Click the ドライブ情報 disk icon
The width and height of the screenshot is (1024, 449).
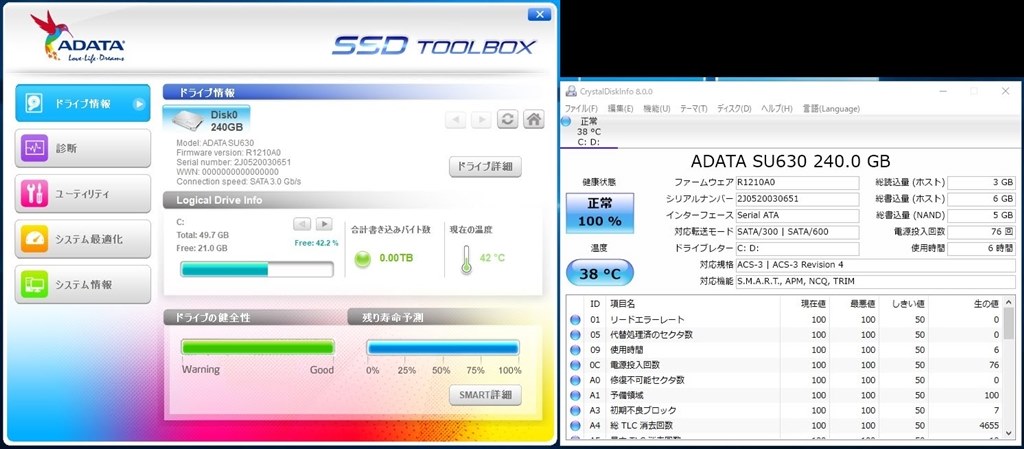click(34, 103)
